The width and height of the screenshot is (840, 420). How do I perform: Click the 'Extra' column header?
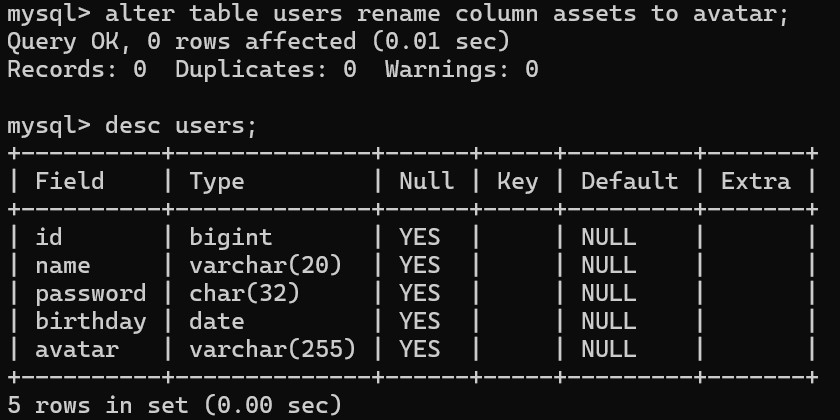point(755,181)
